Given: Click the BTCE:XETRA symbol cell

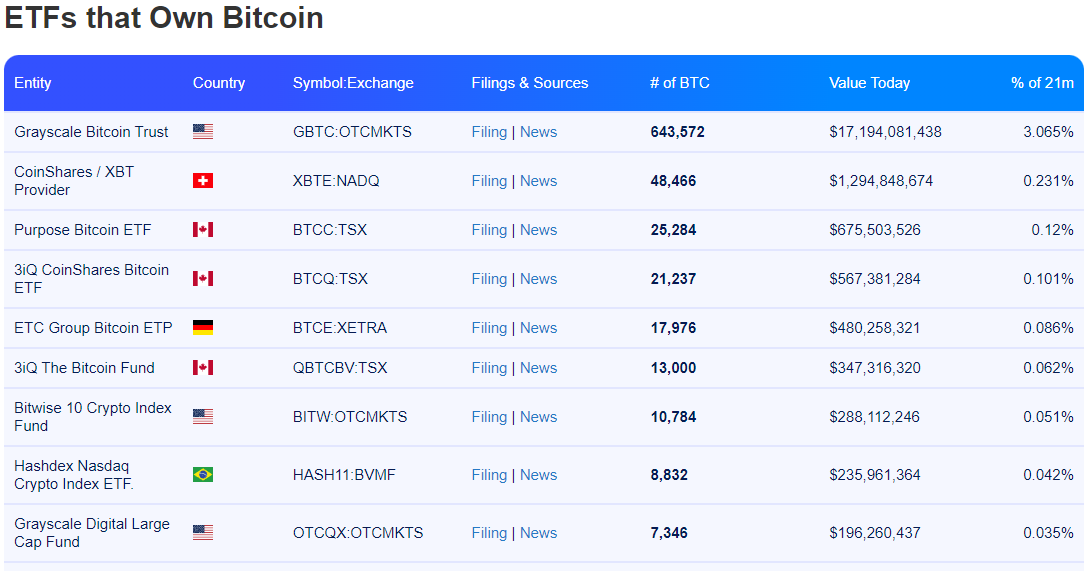Looking at the screenshot, I should pos(340,328).
